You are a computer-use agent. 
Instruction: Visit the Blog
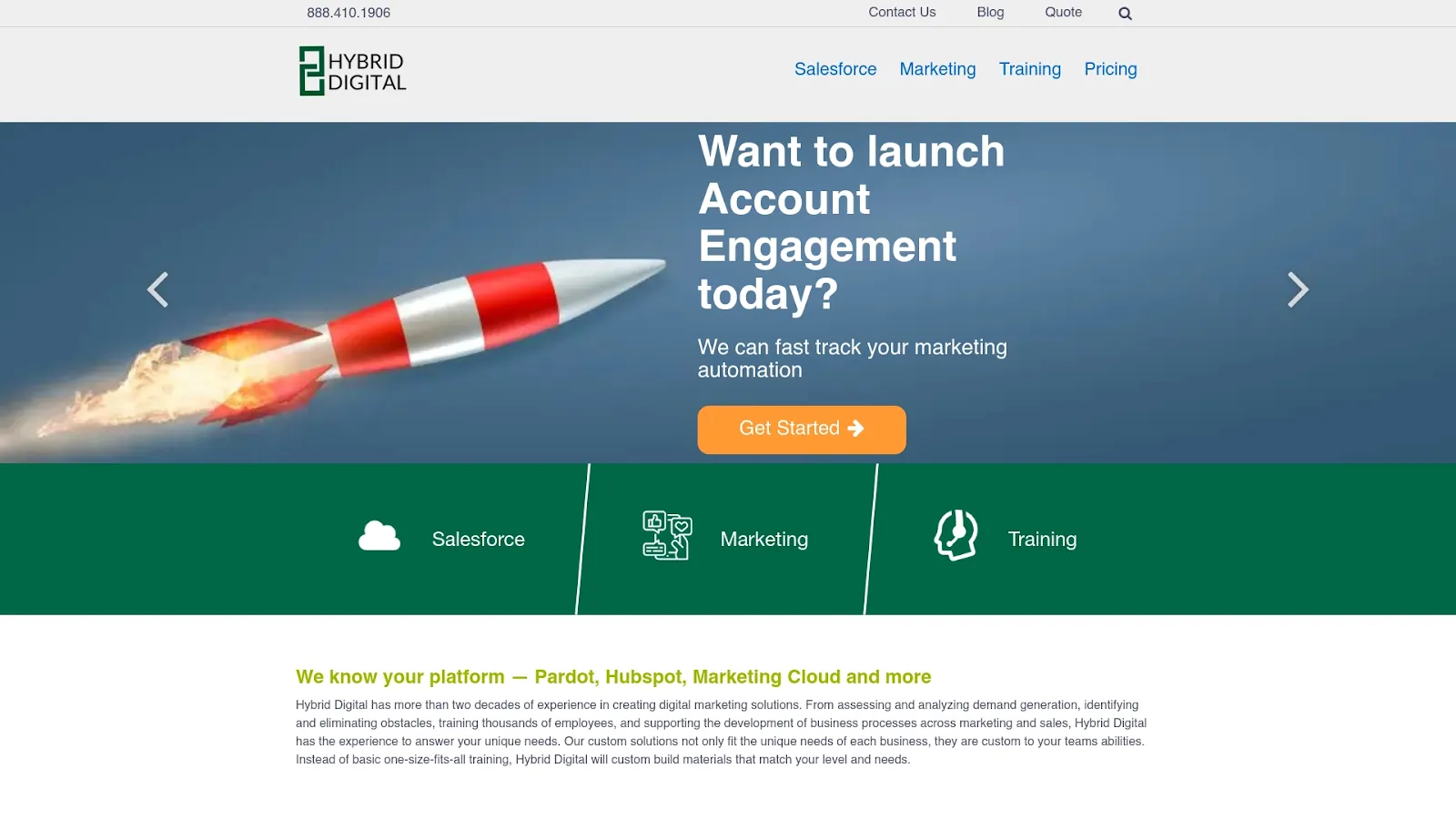tap(990, 12)
